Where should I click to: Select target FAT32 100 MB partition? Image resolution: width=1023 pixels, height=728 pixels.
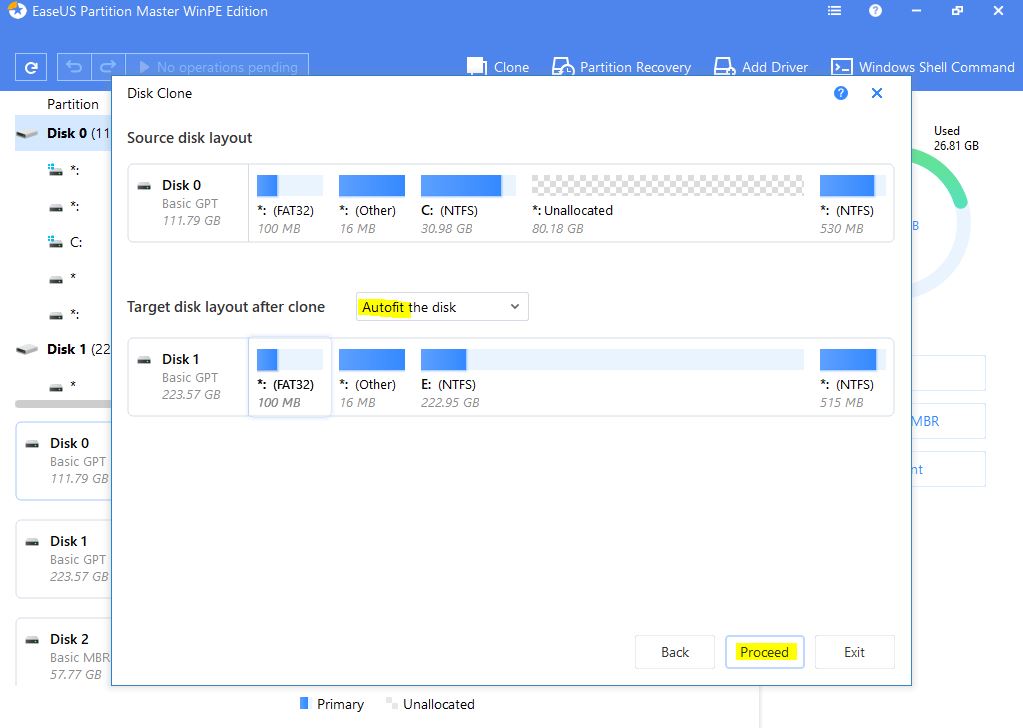tap(290, 376)
